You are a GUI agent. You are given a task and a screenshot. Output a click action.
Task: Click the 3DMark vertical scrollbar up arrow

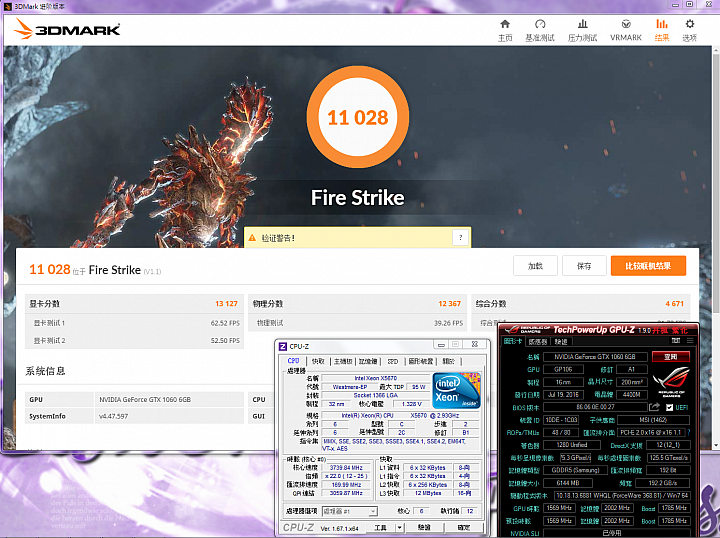[716, 49]
